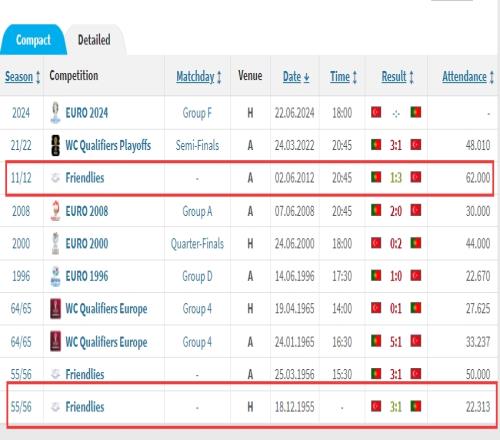Open the 1:3 result from 02.06.2012

[396, 178]
